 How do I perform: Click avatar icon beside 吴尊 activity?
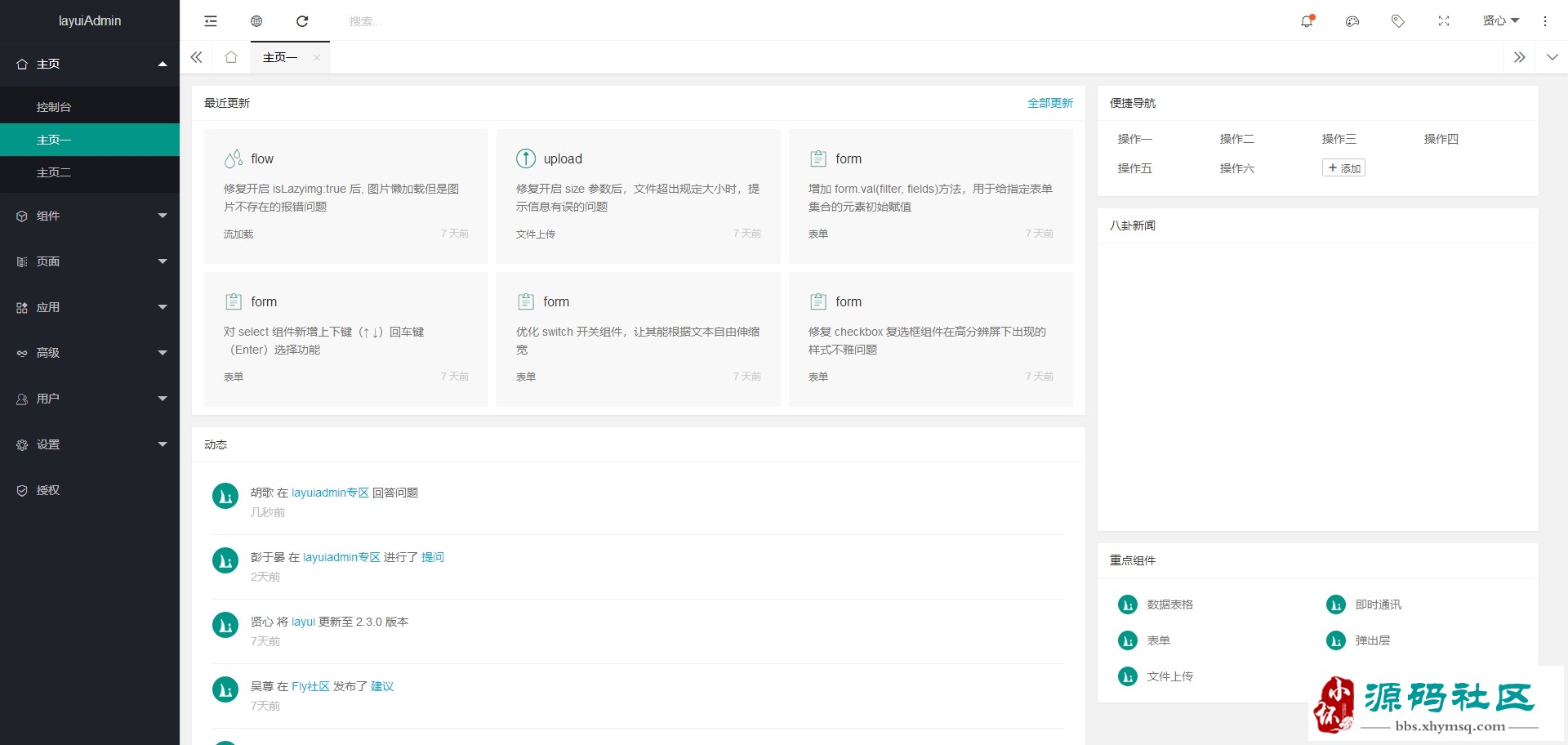[225, 689]
